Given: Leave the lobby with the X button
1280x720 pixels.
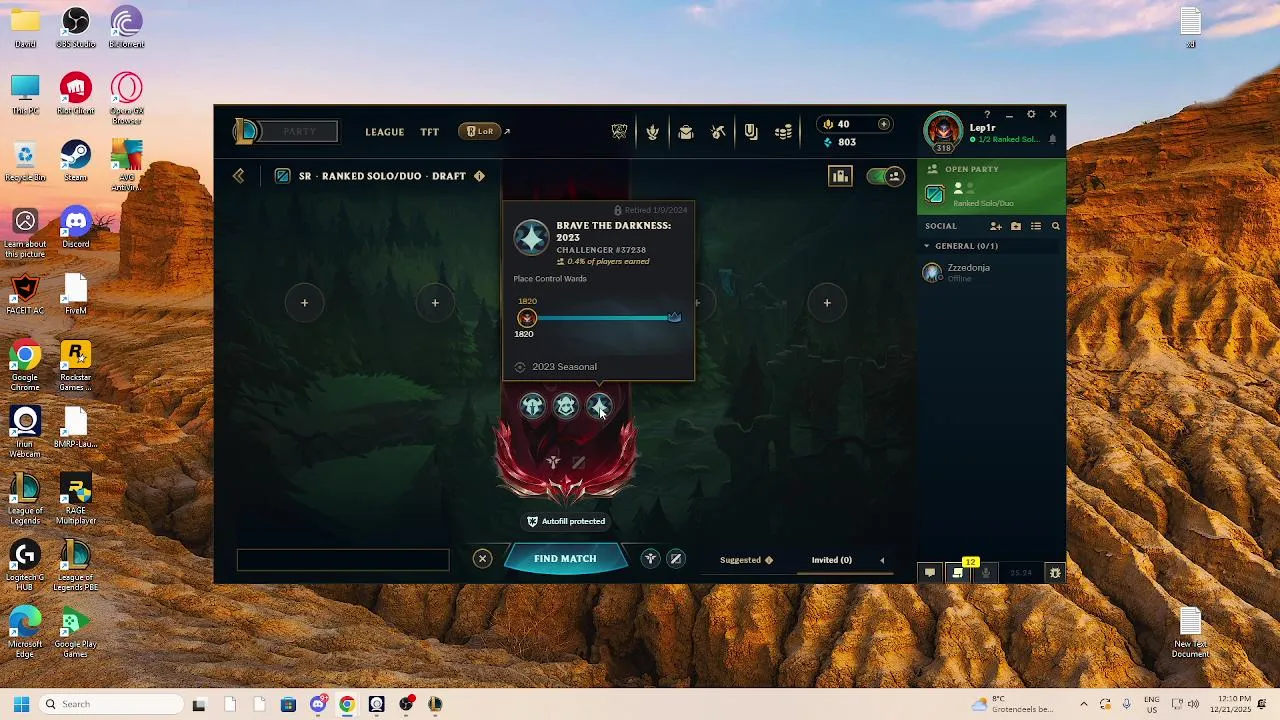Looking at the screenshot, I should click(482, 559).
